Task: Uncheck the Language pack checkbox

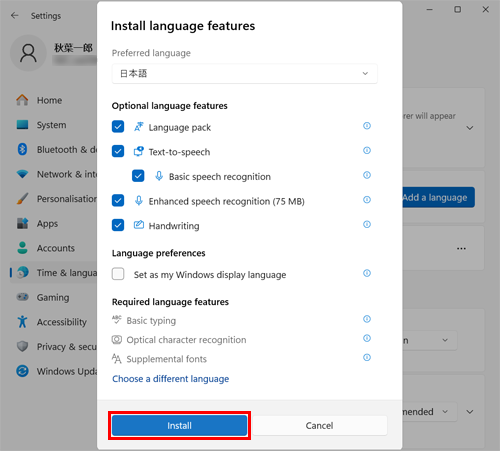Action: coord(118,127)
